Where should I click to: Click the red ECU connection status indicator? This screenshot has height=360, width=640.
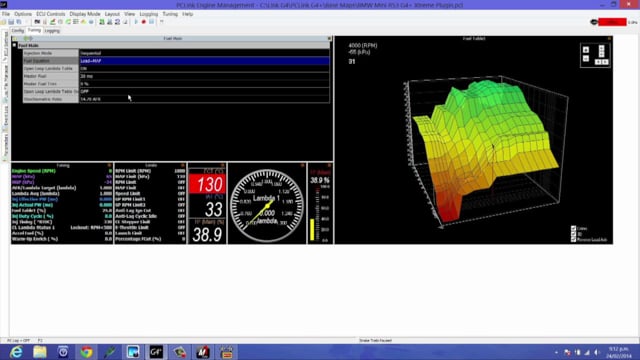coord(612,22)
